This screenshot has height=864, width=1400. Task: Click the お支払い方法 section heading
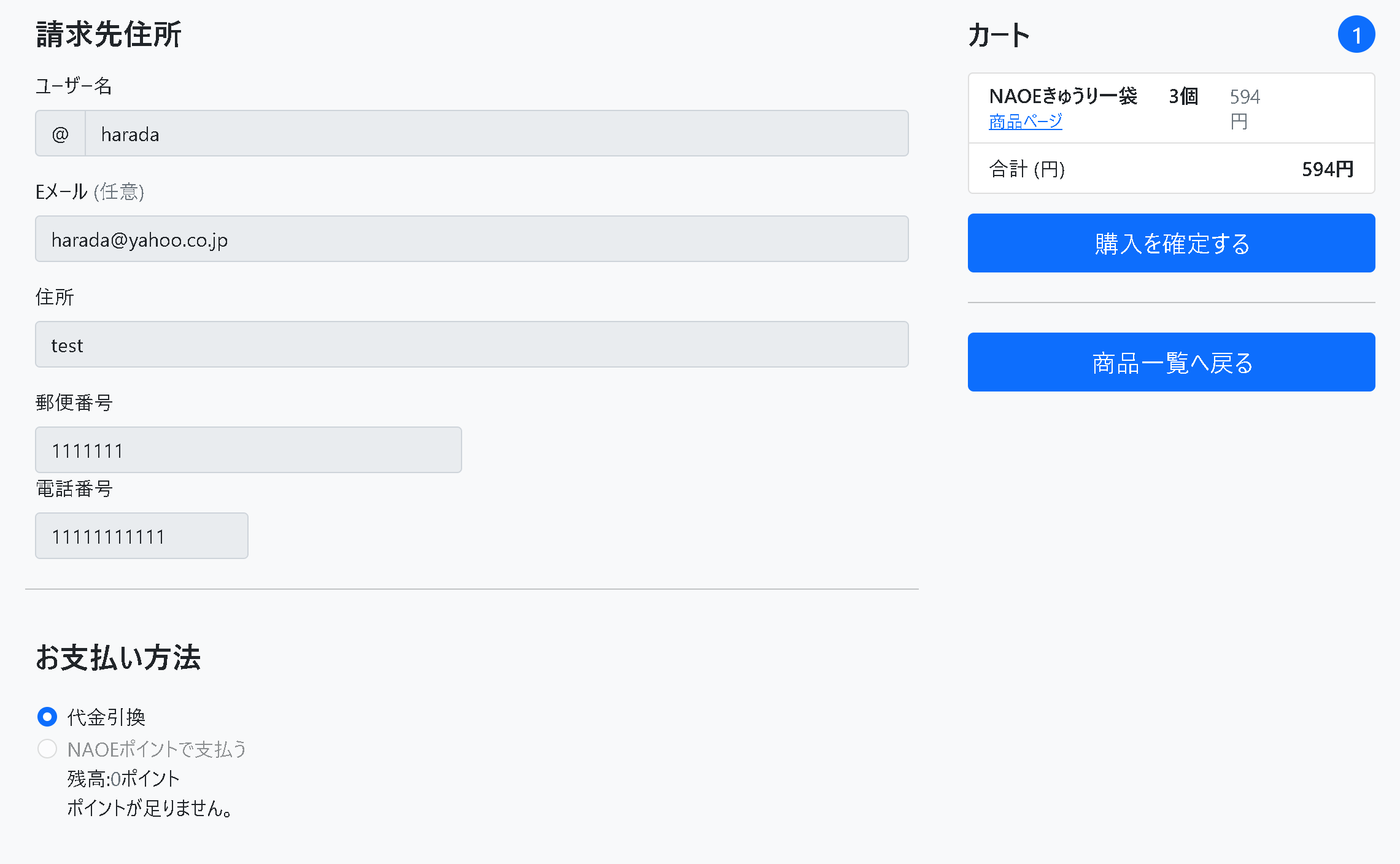pyautogui.click(x=118, y=660)
